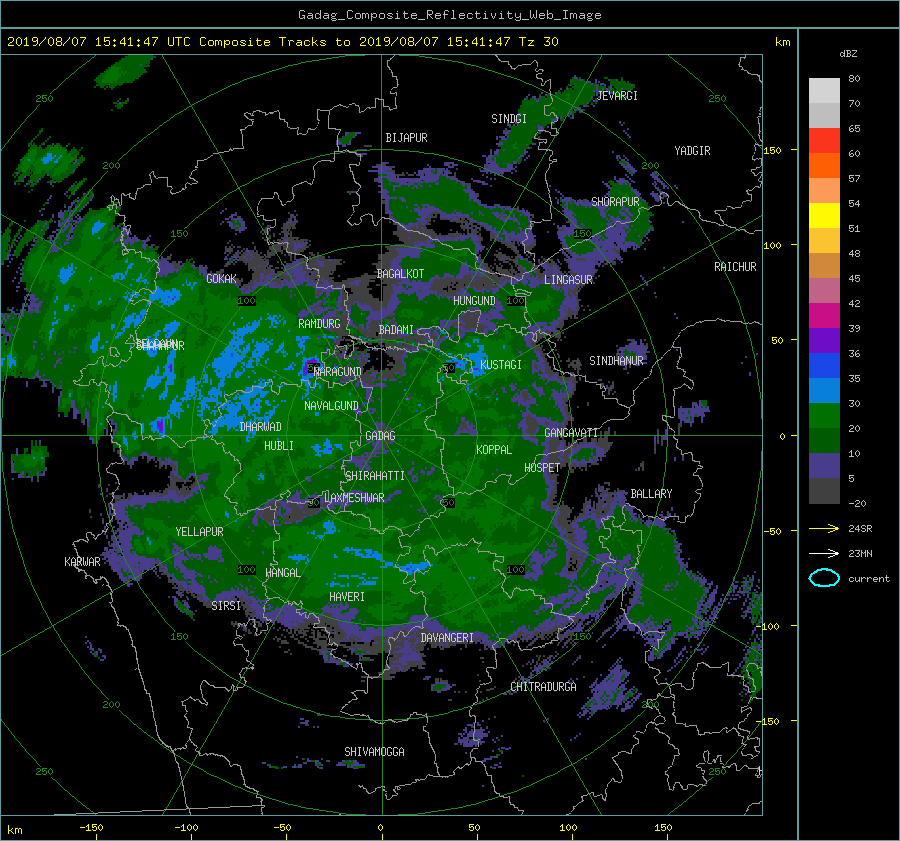Click the 'current' legend text
This screenshot has height=841, width=900.
point(869,579)
